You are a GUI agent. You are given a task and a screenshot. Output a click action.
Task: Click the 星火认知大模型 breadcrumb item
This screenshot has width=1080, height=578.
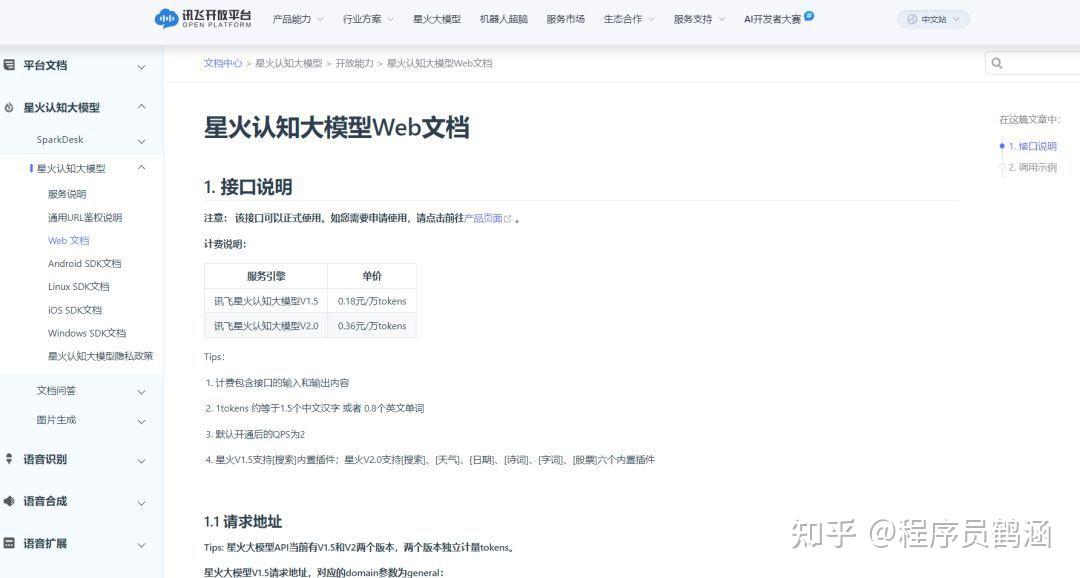click(289, 63)
